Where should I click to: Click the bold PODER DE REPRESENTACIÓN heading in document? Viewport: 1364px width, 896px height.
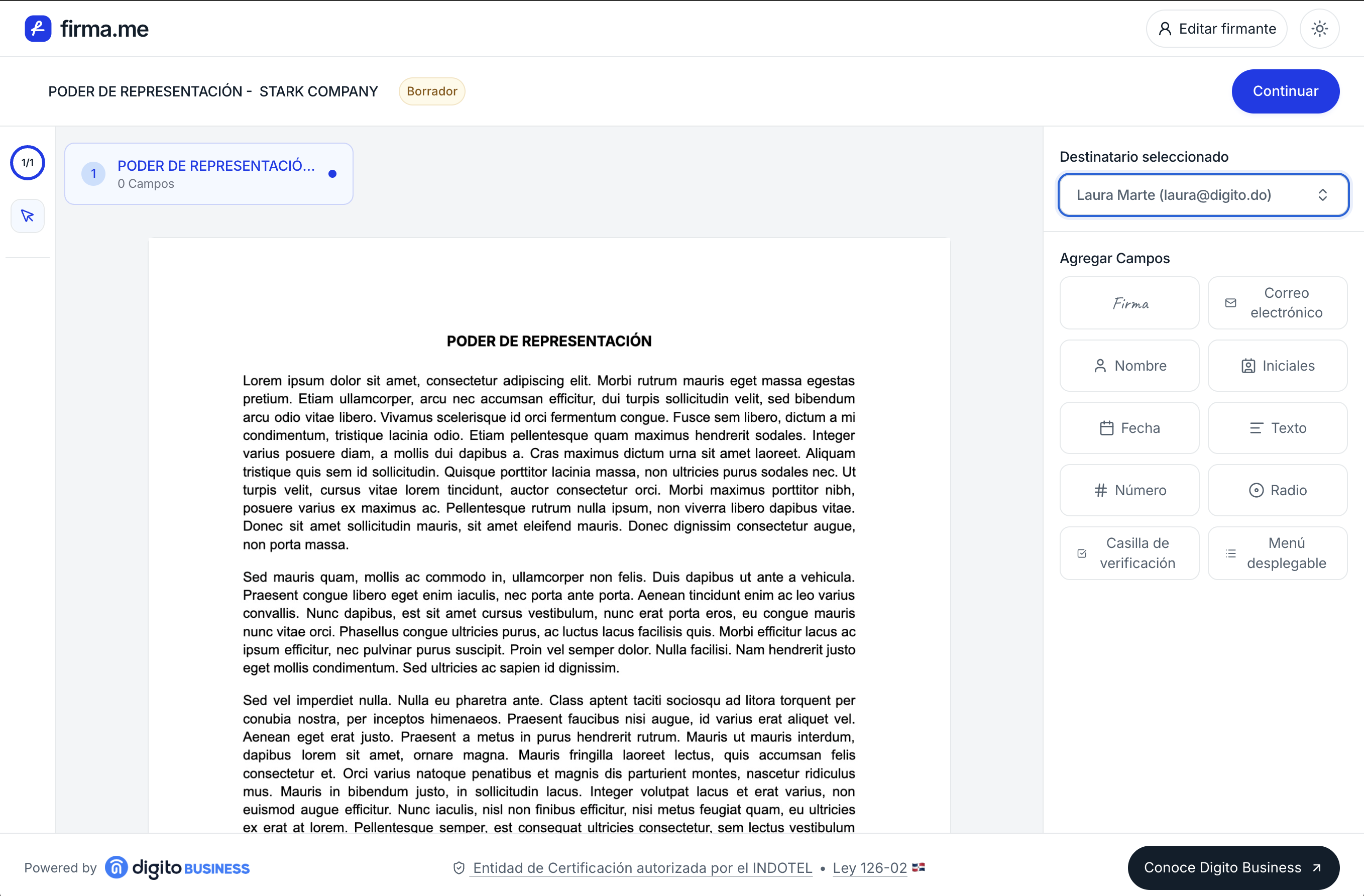pyautogui.click(x=548, y=341)
